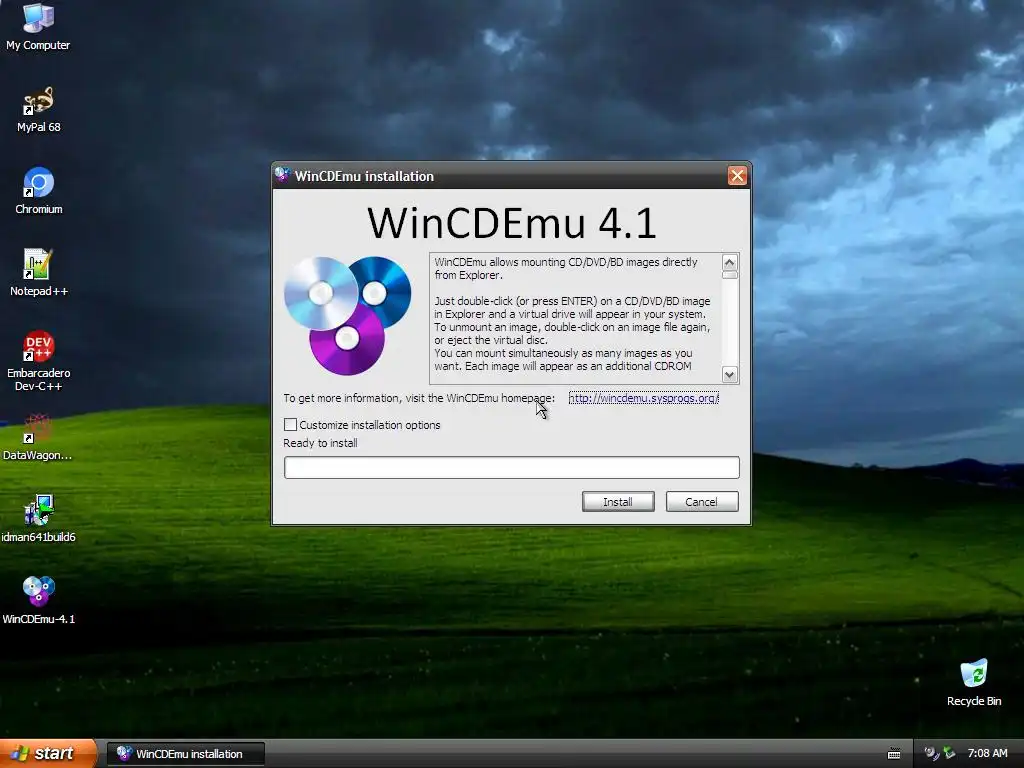Open Embarcadero Dev-C++ shortcut

click(x=39, y=360)
